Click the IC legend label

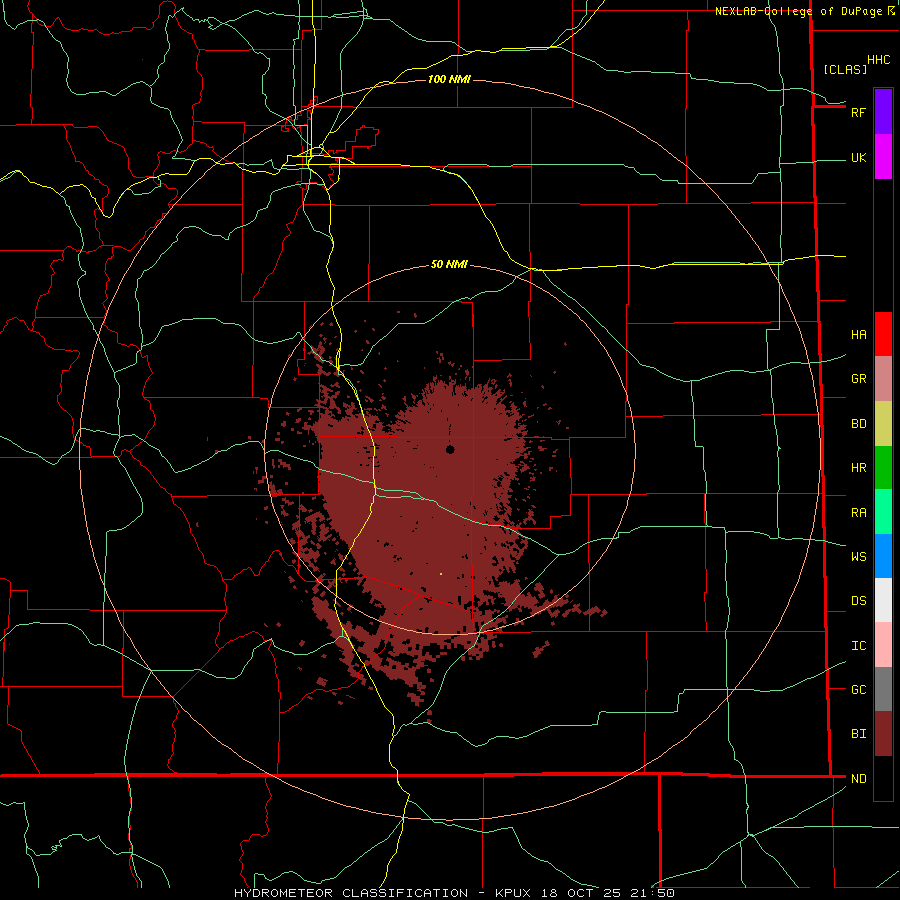[x=858, y=646]
